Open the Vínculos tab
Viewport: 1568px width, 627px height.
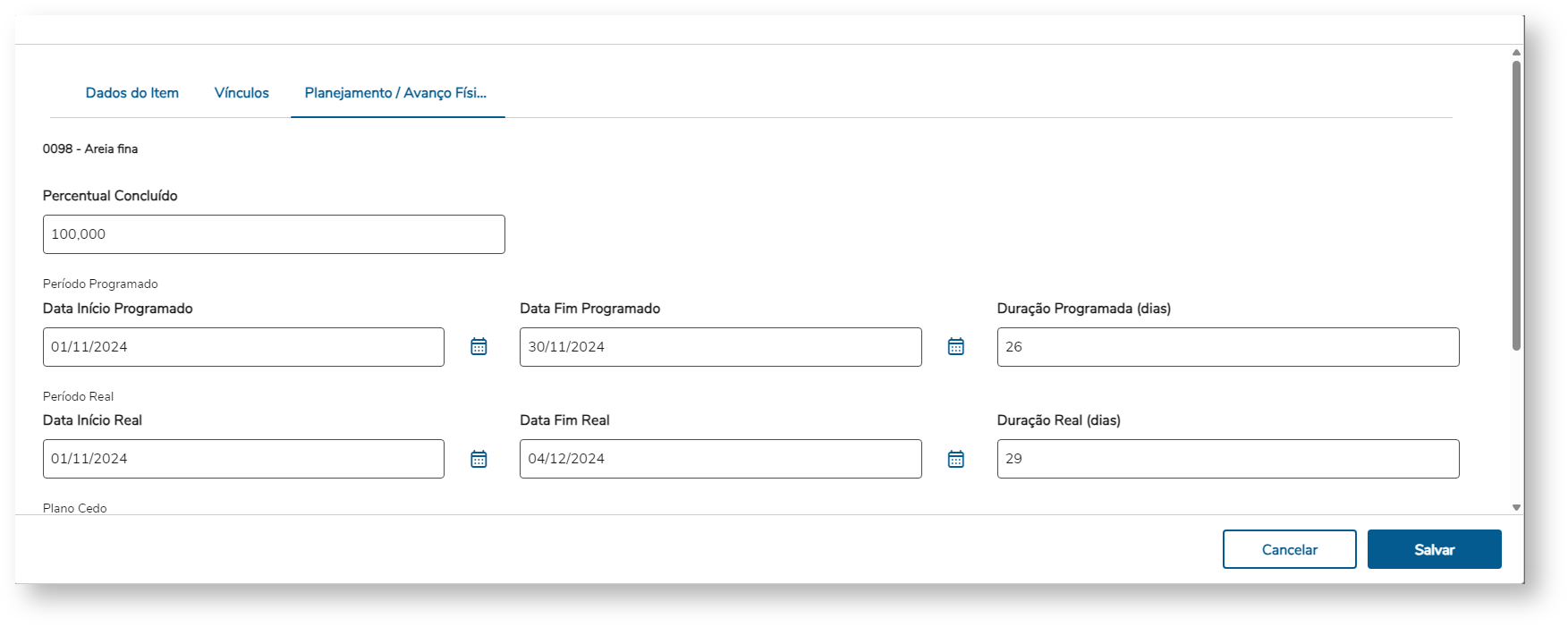242,93
